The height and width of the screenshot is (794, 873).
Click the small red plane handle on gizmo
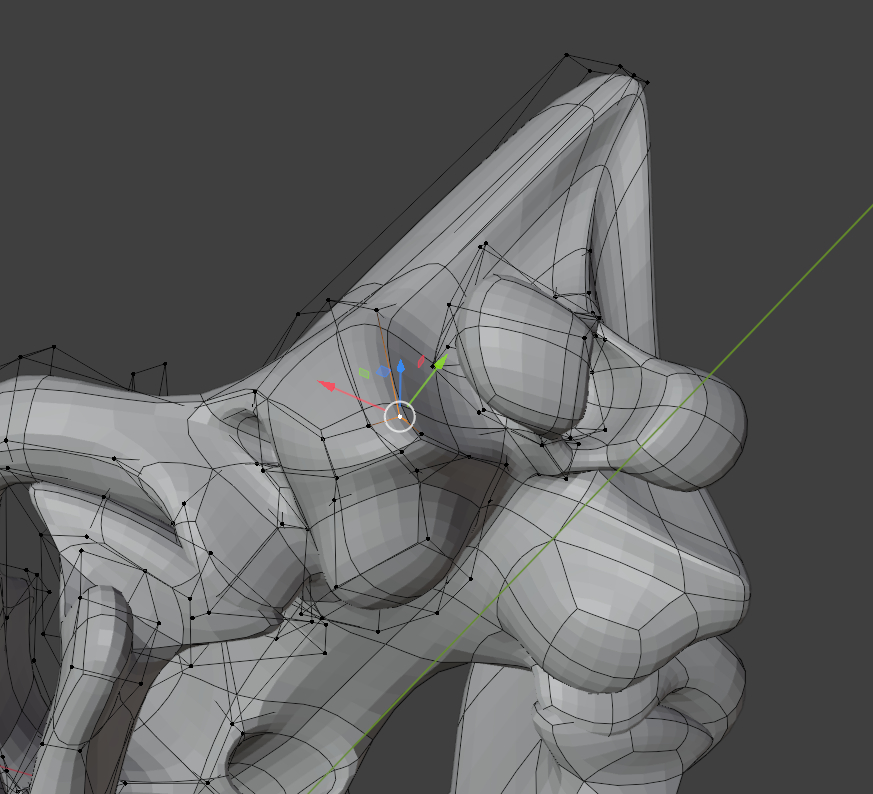pos(421,362)
